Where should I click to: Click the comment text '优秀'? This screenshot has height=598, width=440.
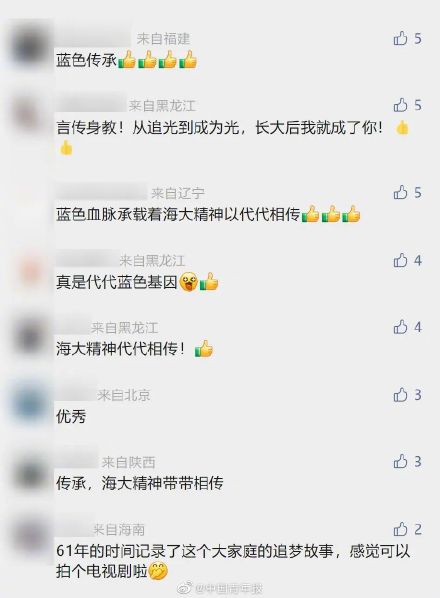(x=71, y=416)
